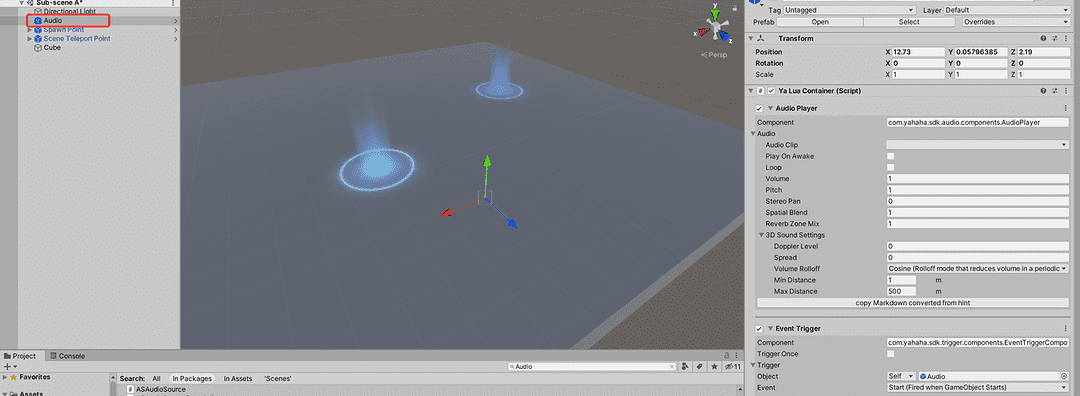The height and width of the screenshot is (396, 1080).
Task: Open the Self object type dropdown
Action: [x=901, y=377]
